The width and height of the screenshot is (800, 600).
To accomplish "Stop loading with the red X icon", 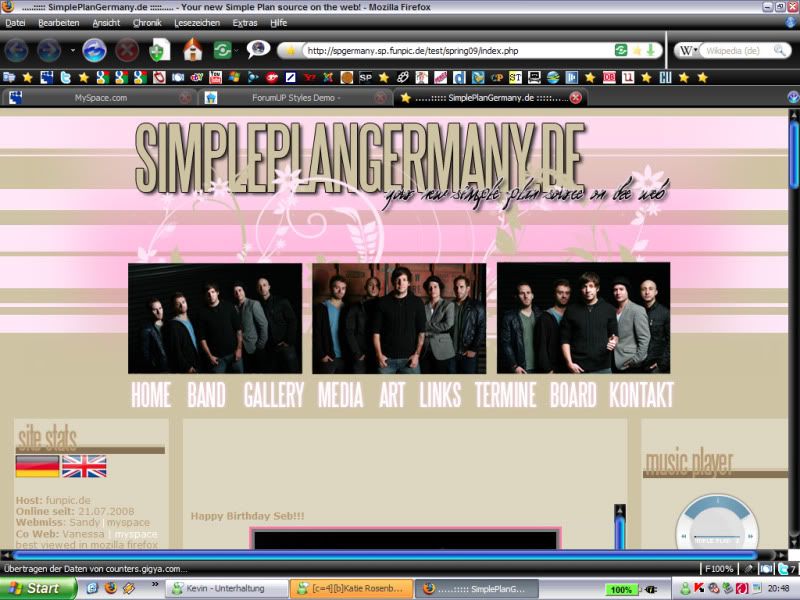I will (x=127, y=51).
